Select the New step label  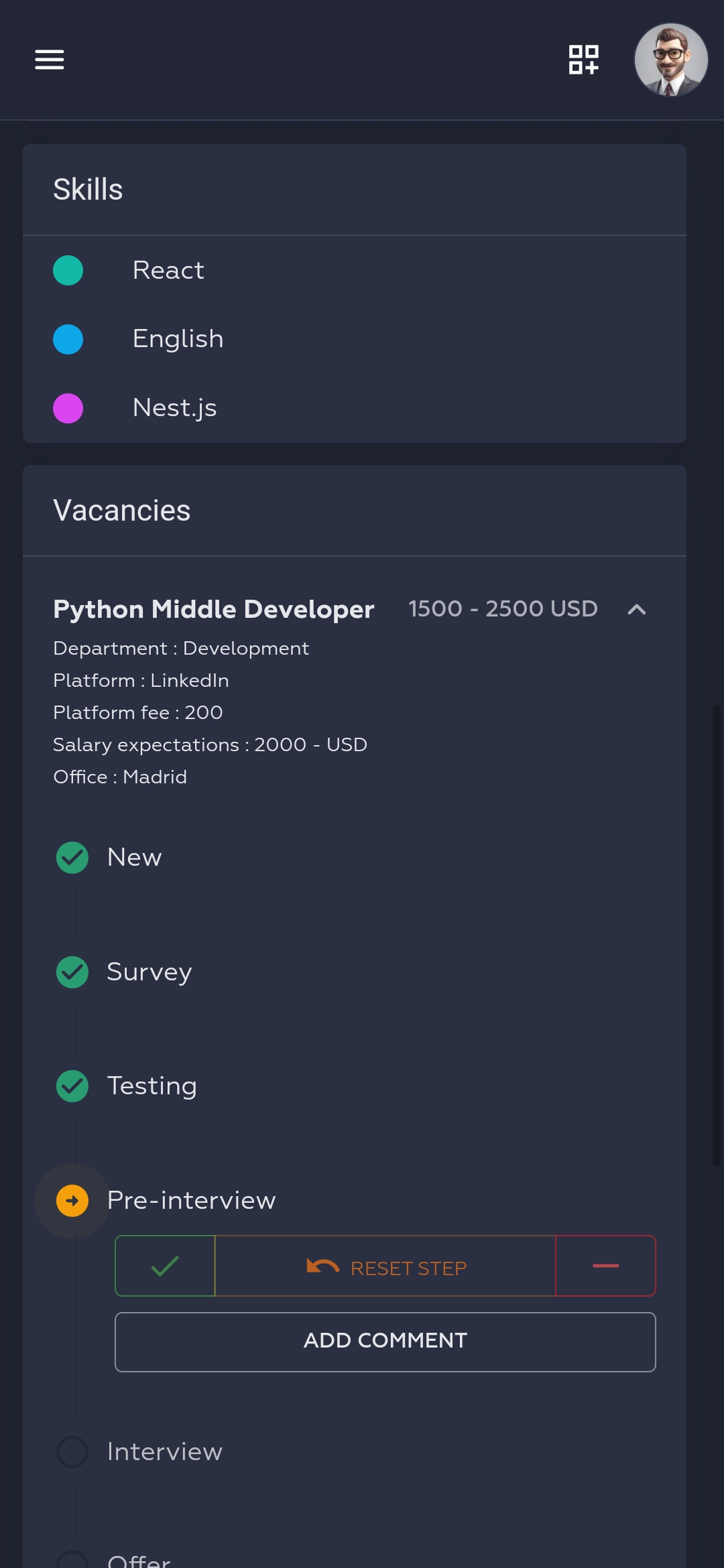135,857
